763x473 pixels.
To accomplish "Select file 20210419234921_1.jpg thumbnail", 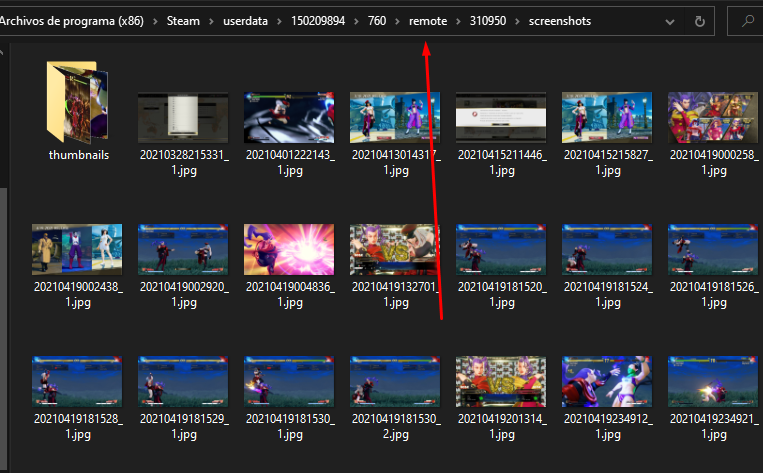I will coord(713,381).
